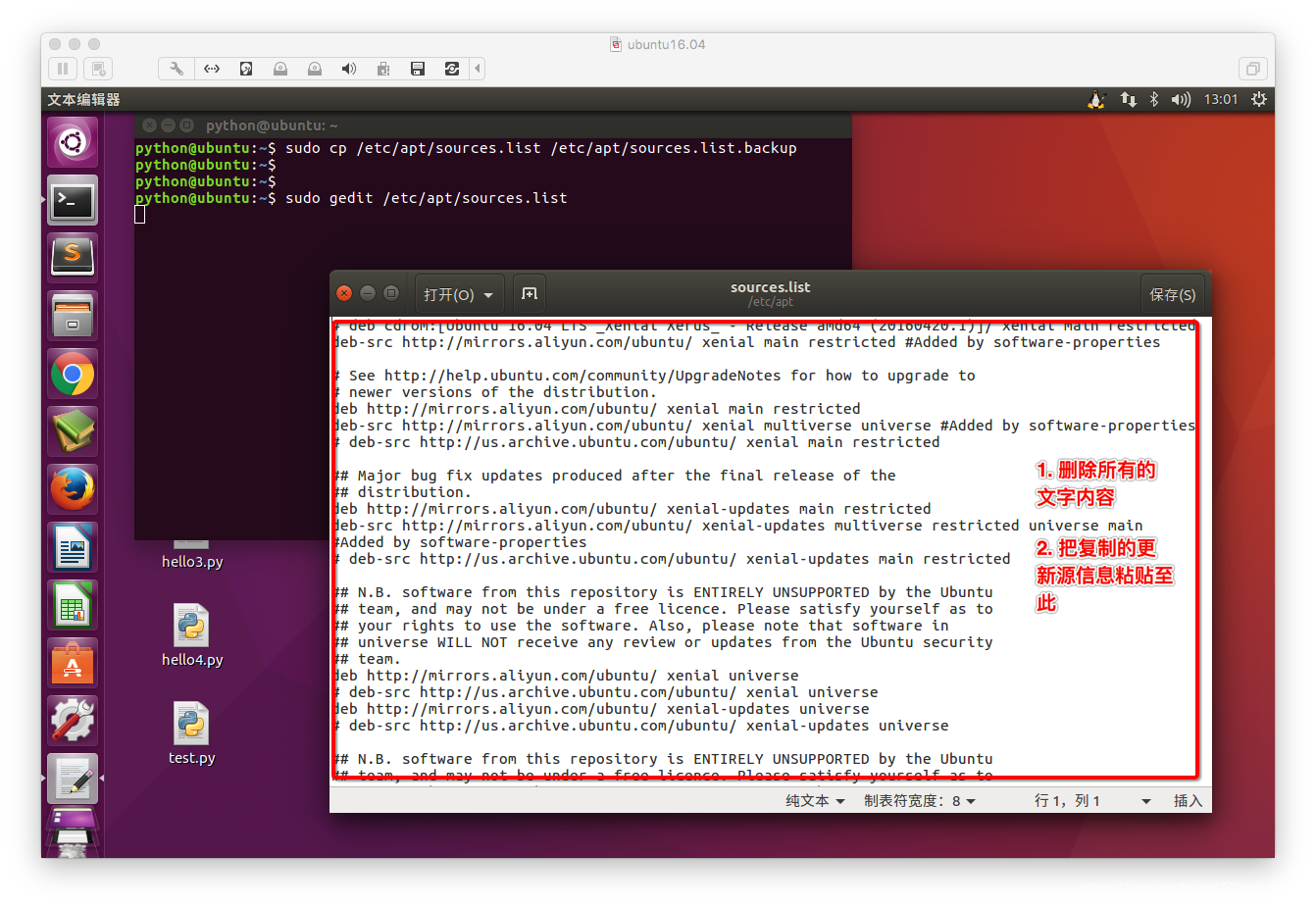
Task: Pause the virtual machine from VM toolbar
Action: [63, 69]
